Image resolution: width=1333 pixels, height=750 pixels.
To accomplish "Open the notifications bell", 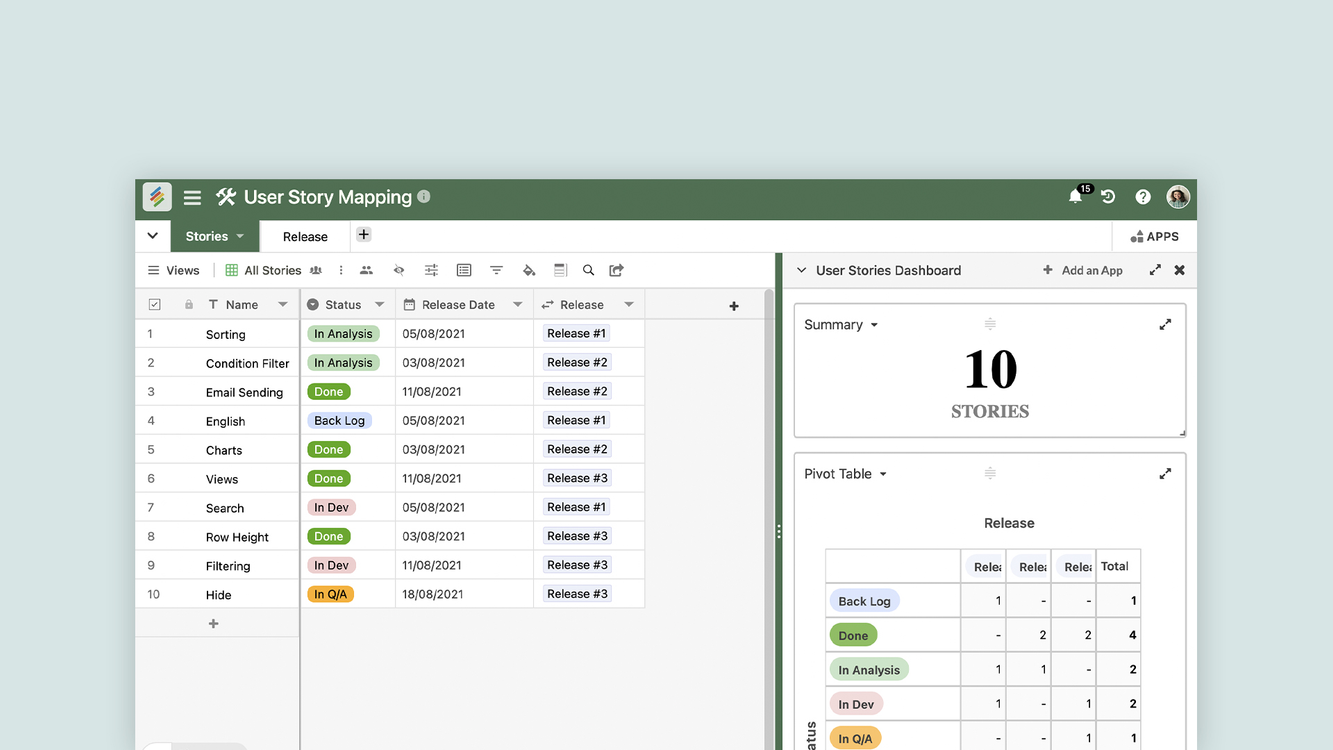I will (1076, 197).
